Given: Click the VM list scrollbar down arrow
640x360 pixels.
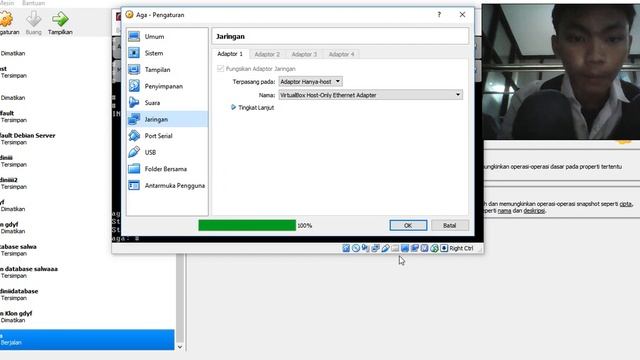Looking at the screenshot, I should [x=180, y=347].
